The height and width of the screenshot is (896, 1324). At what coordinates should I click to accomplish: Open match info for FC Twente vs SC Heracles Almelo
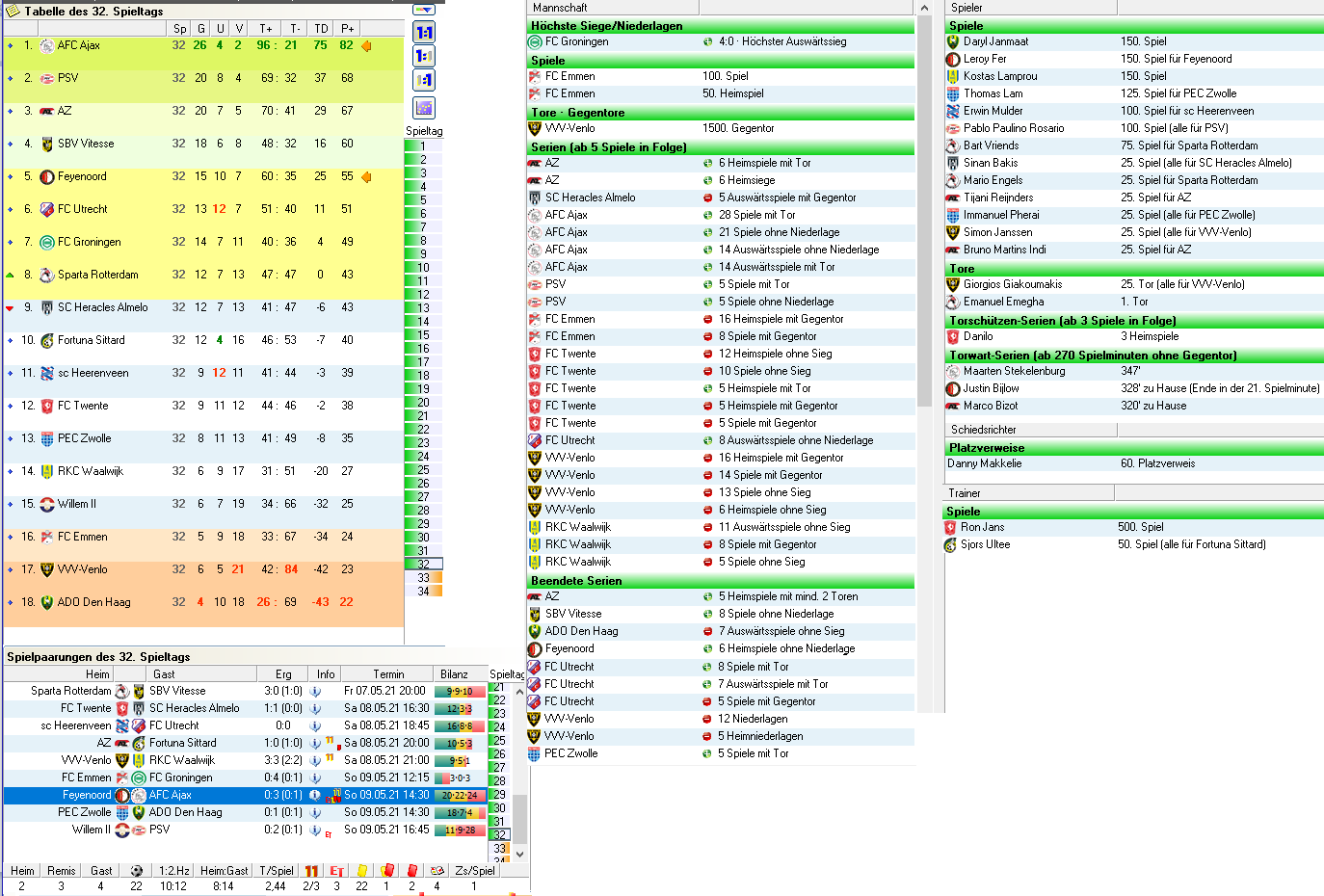tap(315, 708)
